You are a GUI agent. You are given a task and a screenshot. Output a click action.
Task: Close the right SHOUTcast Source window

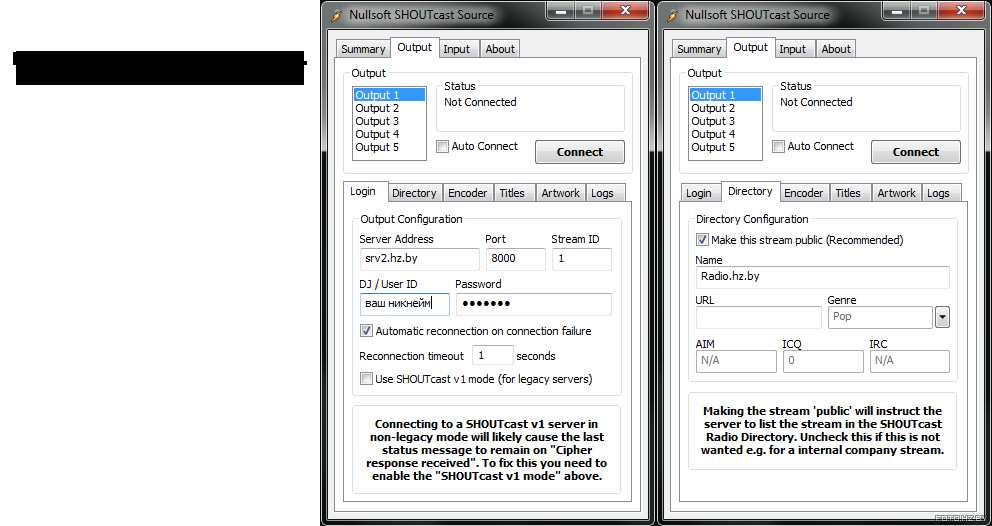[x=960, y=10]
